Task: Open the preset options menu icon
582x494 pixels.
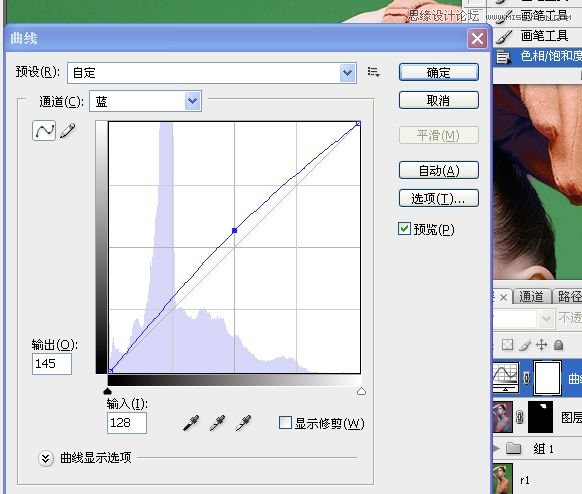Action: [373, 72]
